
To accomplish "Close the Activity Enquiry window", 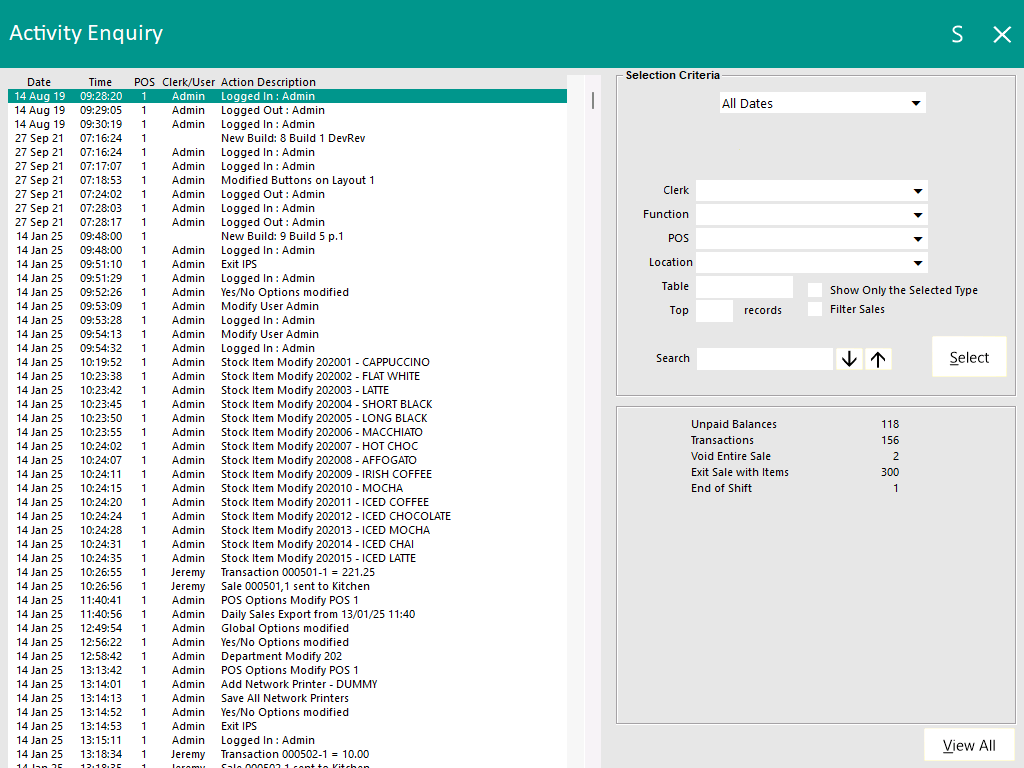I will 1001,35.
